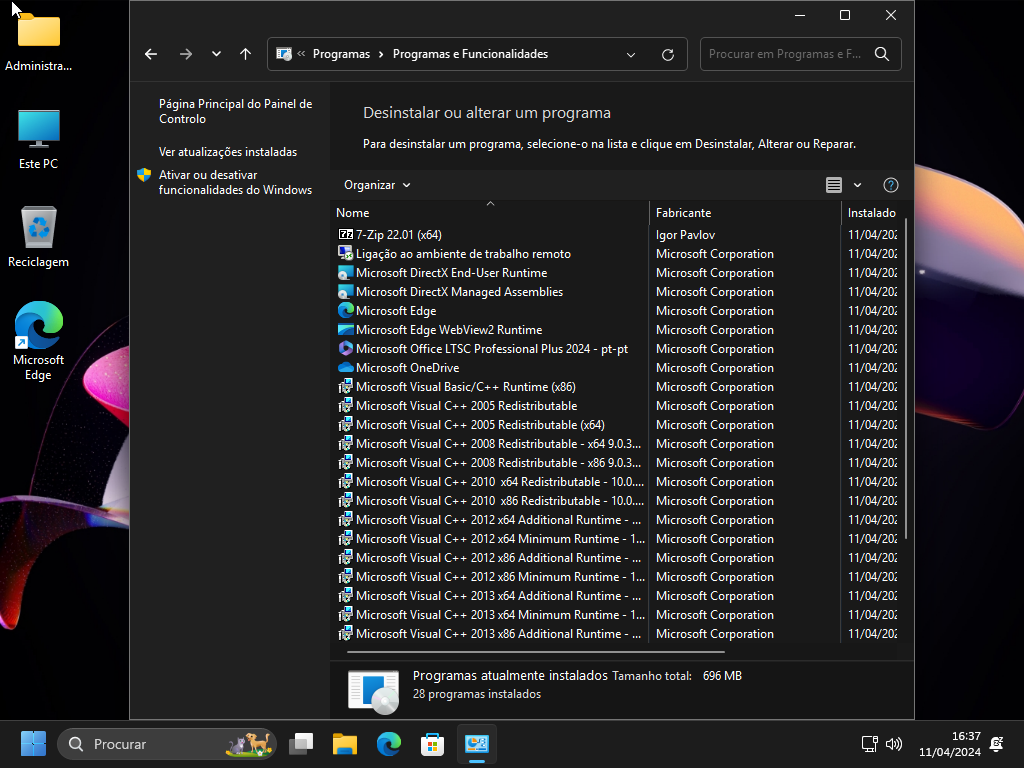This screenshot has height=768, width=1024.
Task: Open Este PC desktop icon
Action: pos(39,140)
